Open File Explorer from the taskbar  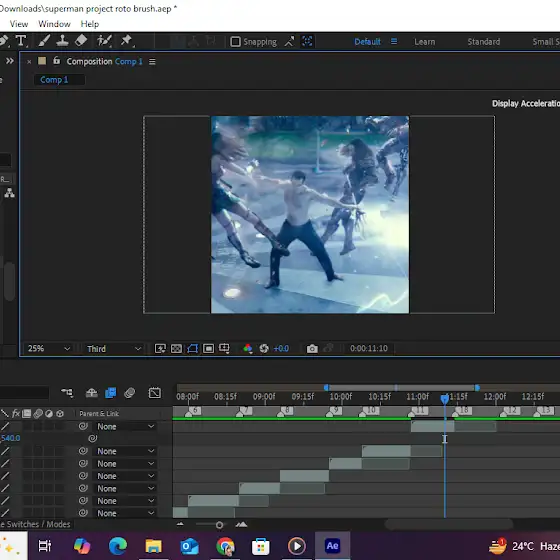coord(153,546)
